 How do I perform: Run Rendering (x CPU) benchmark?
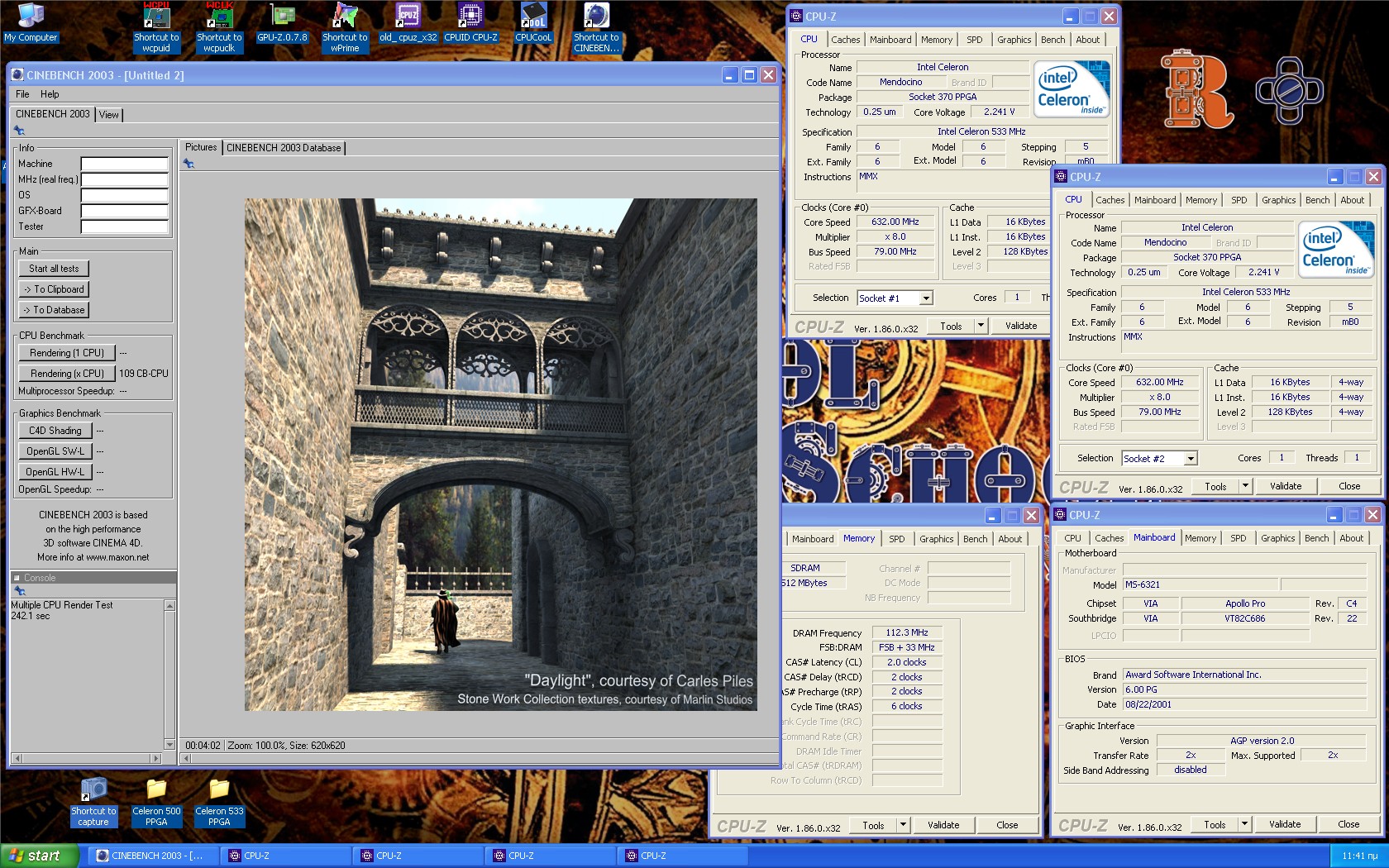(67, 374)
